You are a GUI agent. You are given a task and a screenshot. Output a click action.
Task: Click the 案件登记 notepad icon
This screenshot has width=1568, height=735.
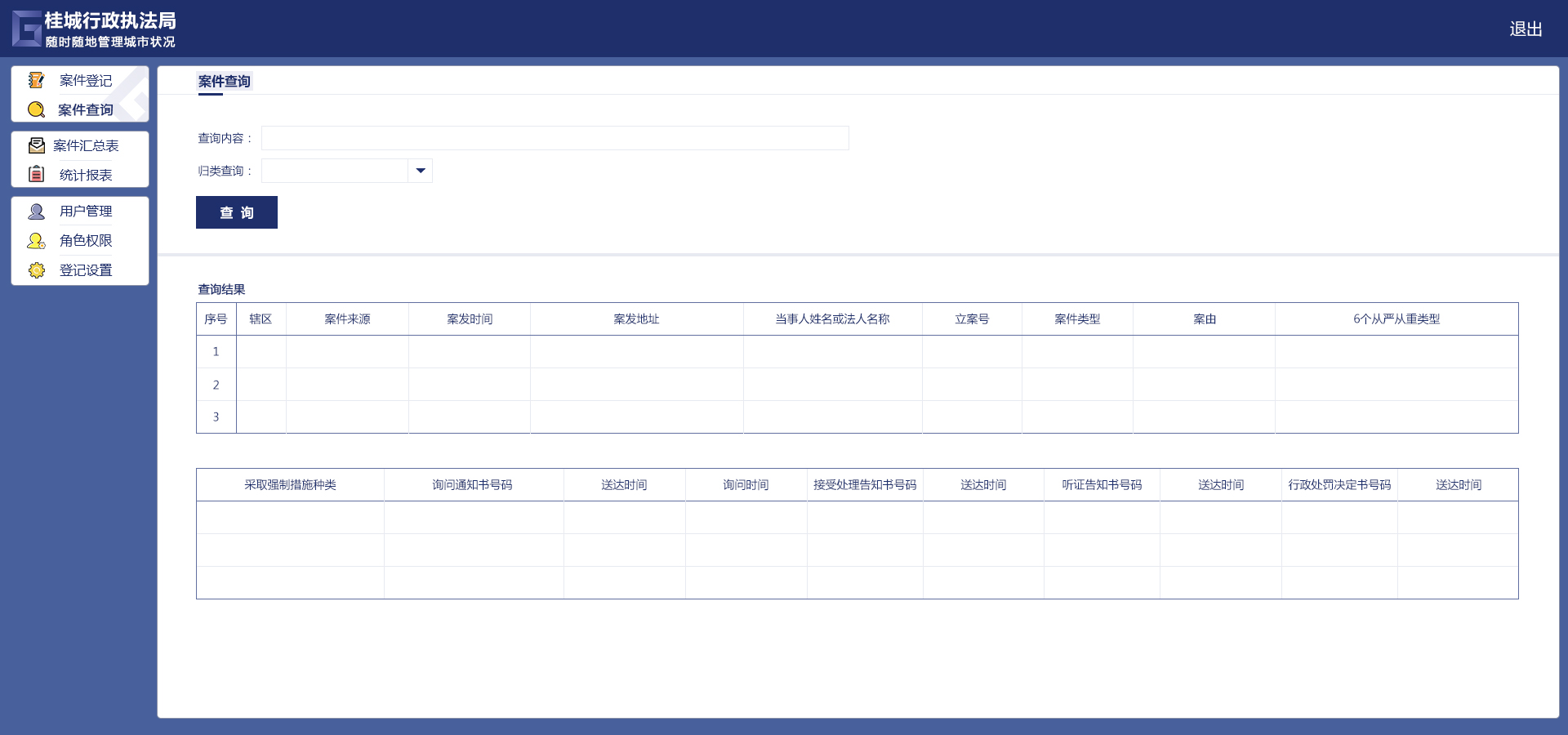pos(36,80)
